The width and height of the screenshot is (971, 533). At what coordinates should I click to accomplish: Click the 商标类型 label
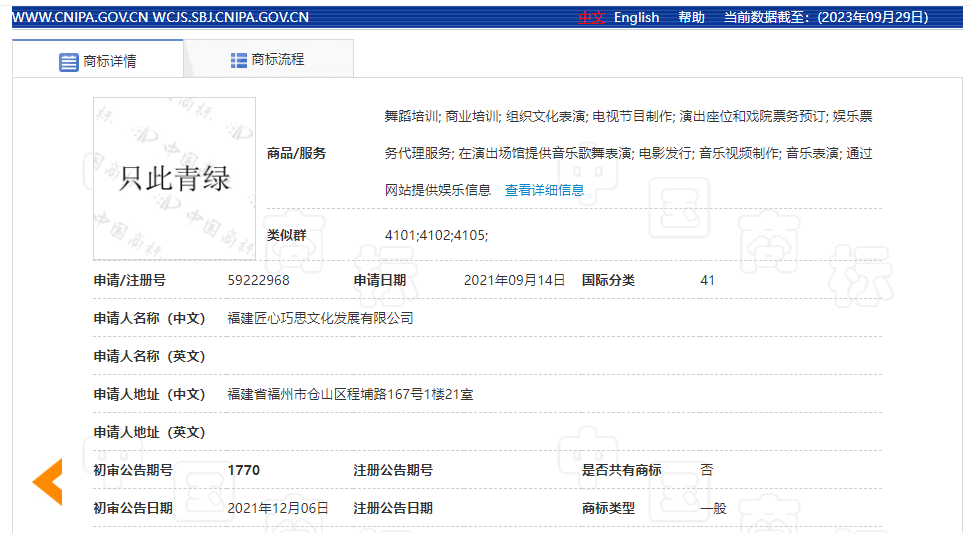(608, 508)
